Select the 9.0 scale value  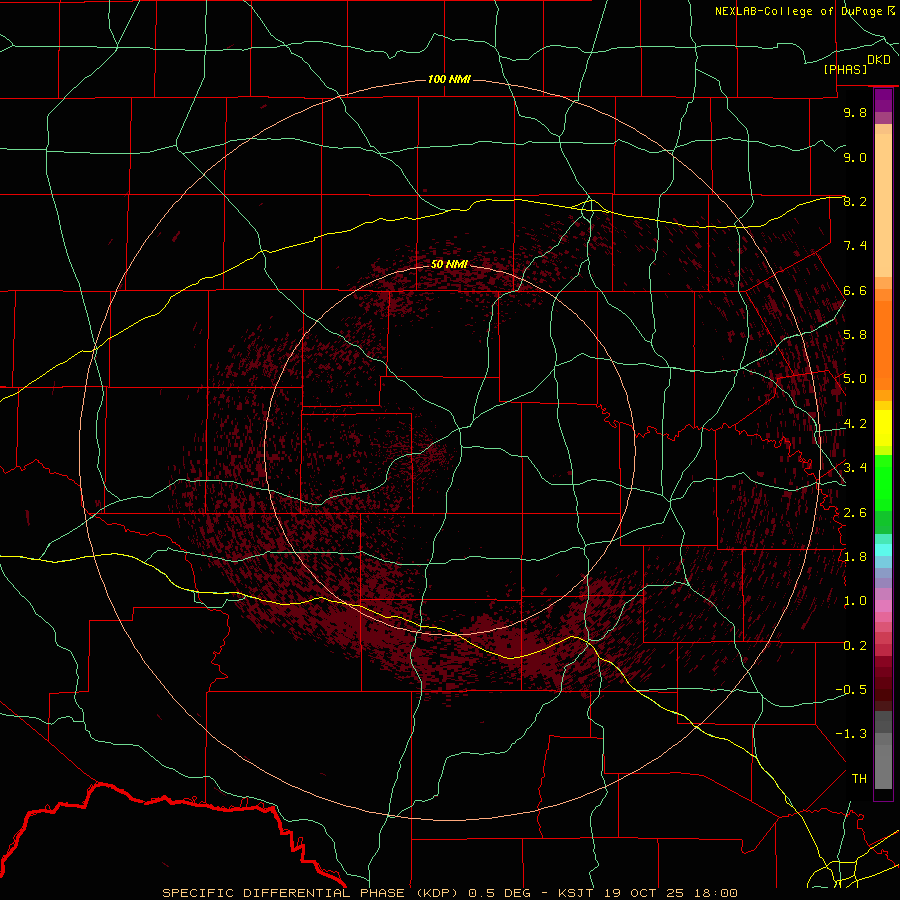855,157
